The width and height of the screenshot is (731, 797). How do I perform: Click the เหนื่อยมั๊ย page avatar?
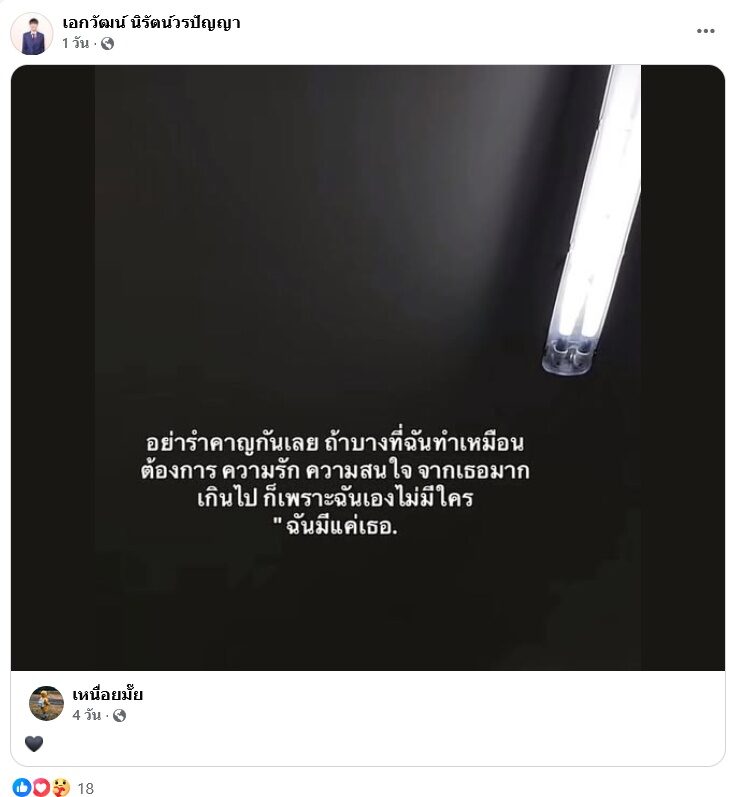pyautogui.click(x=46, y=703)
